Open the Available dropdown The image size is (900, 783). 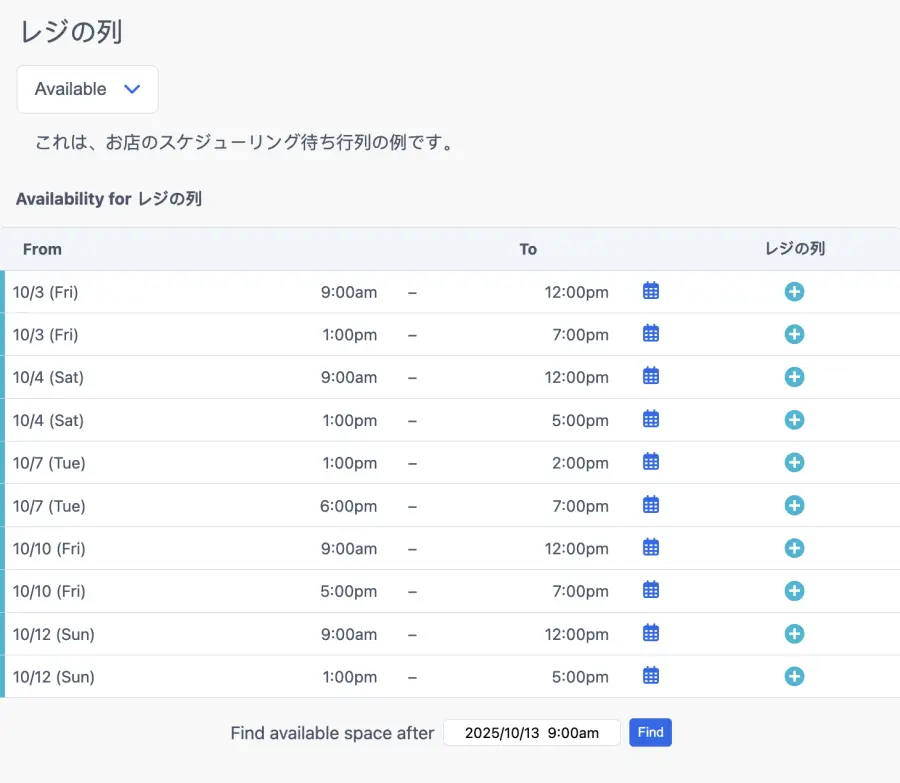click(x=88, y=89)
